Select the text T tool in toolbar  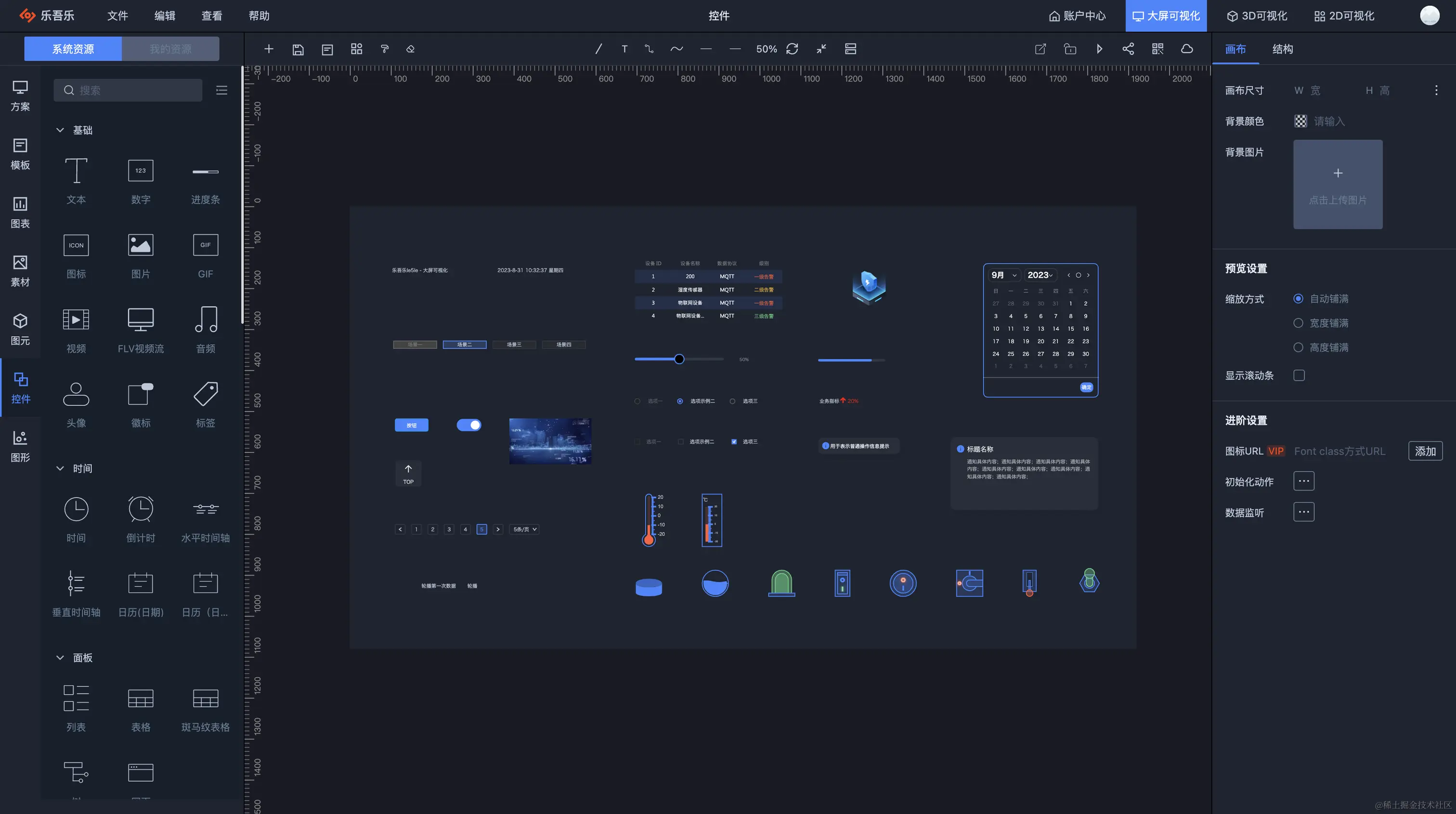pos(624,49)
